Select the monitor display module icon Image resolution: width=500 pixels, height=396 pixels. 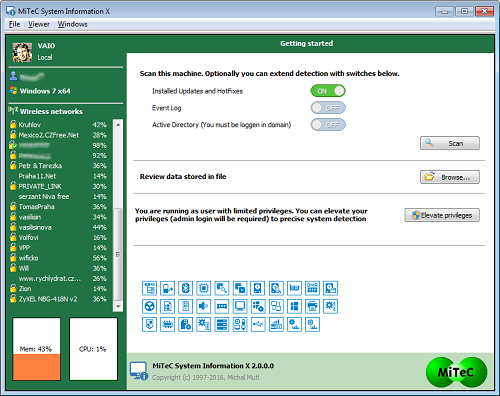tap(240, 306)
